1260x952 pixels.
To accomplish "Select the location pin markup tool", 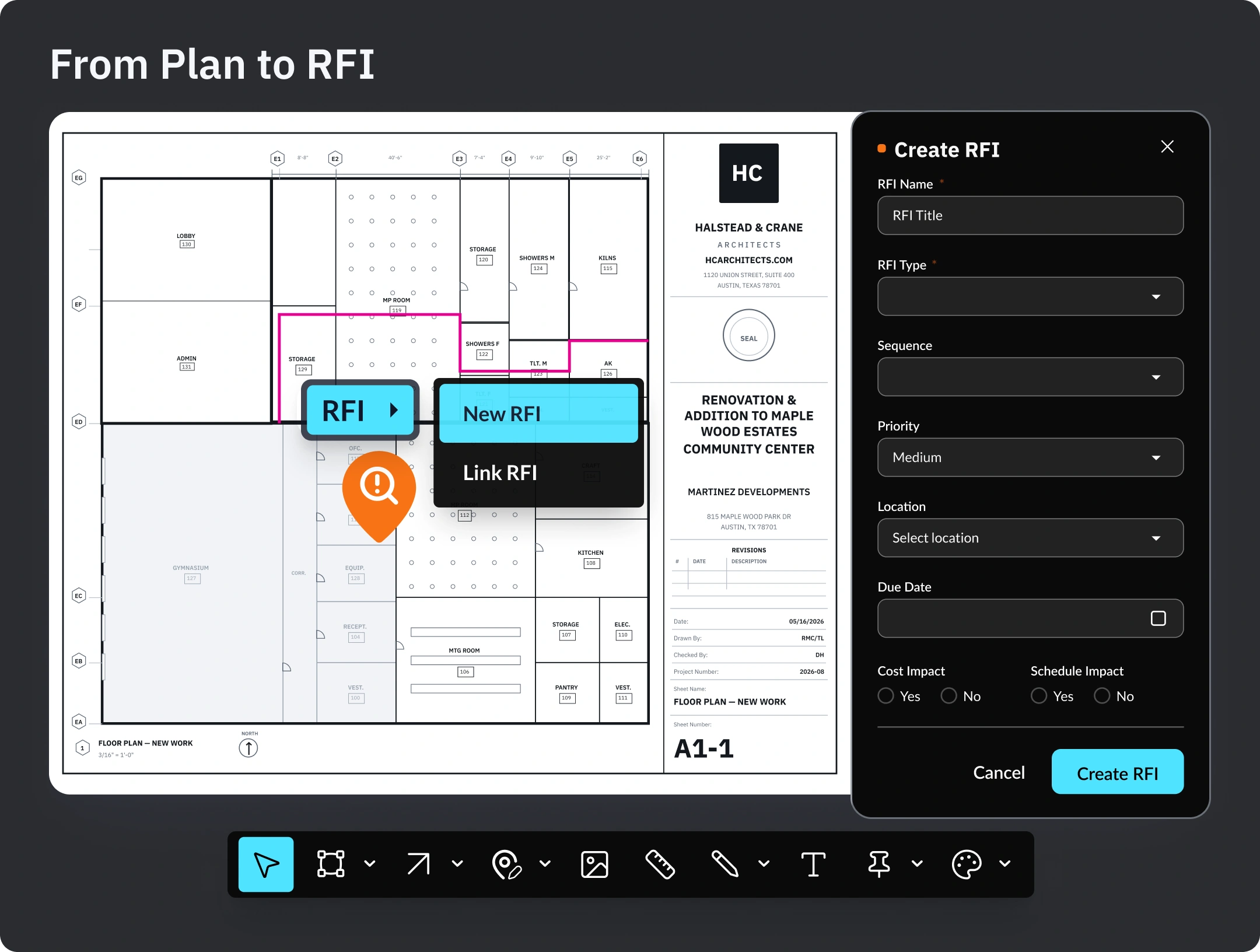I will [506, 864].
